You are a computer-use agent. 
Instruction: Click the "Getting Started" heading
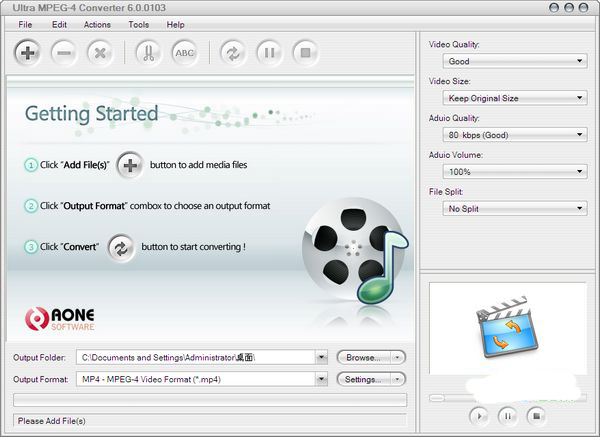coord(91,114)
